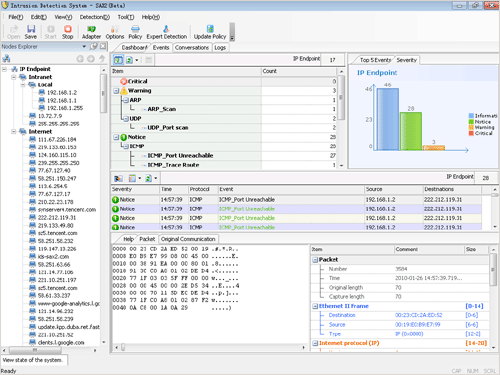Switch to the Conversations tab
Screen dimensions: 500x375
coord(192,48)
